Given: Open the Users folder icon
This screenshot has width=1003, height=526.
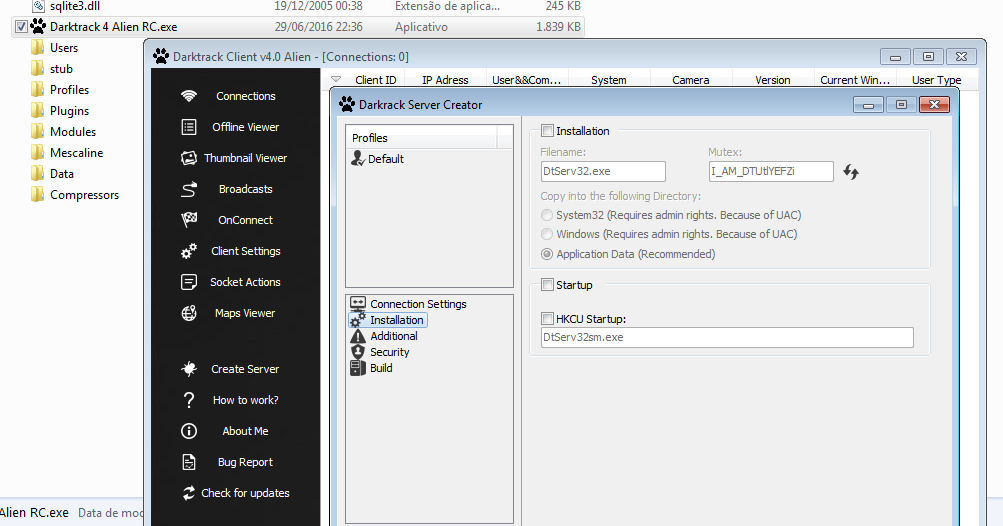Looking at the screenshot, I should click(38, 48).
